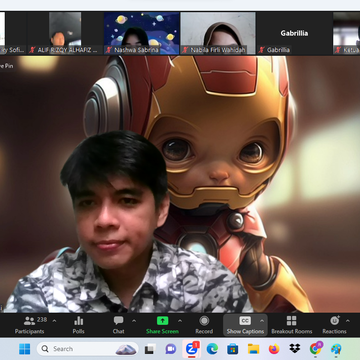The width and height of the screenshot is (360, 360).
Task: Click the Zoom icon in the taskbar
Action: coord(191,349)
